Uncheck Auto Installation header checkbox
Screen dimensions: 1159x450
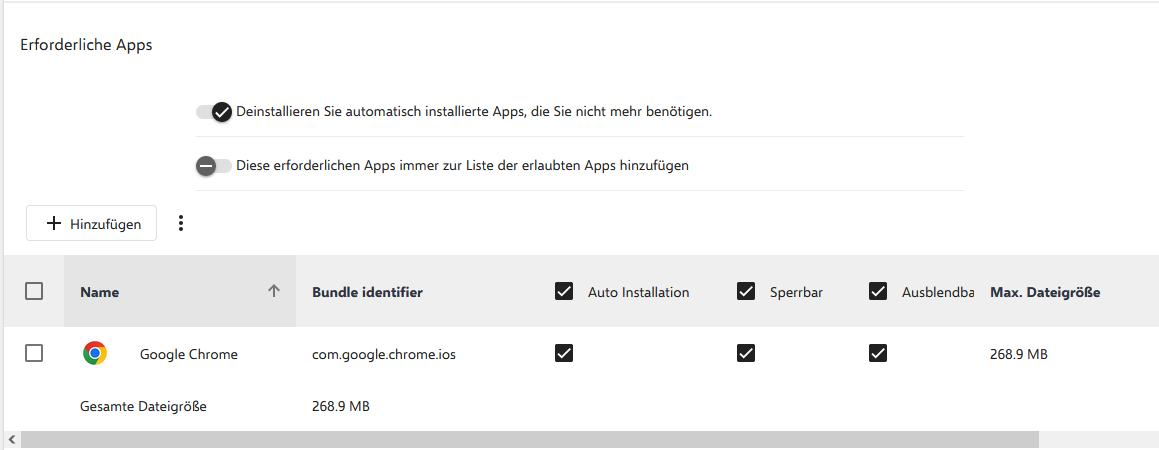(x=564, y=292)
